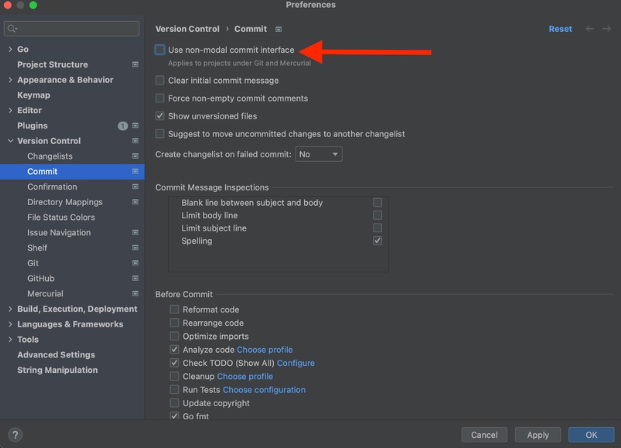This screenshot has height=448, width=621.
Task: Open Choose profile link for Analyze code
Action: 265,350
